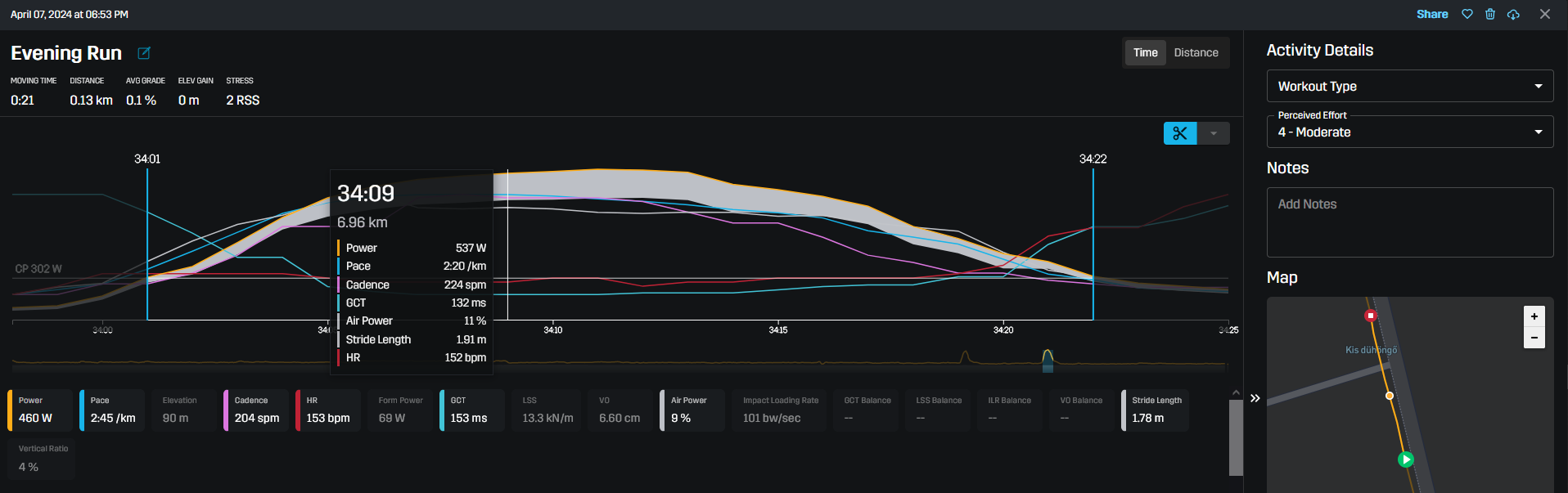Viewport: 1568px width, 493px height.
Task: Click into the Add Notes field
Action: pyautogui.click(x=1409, y=222)
